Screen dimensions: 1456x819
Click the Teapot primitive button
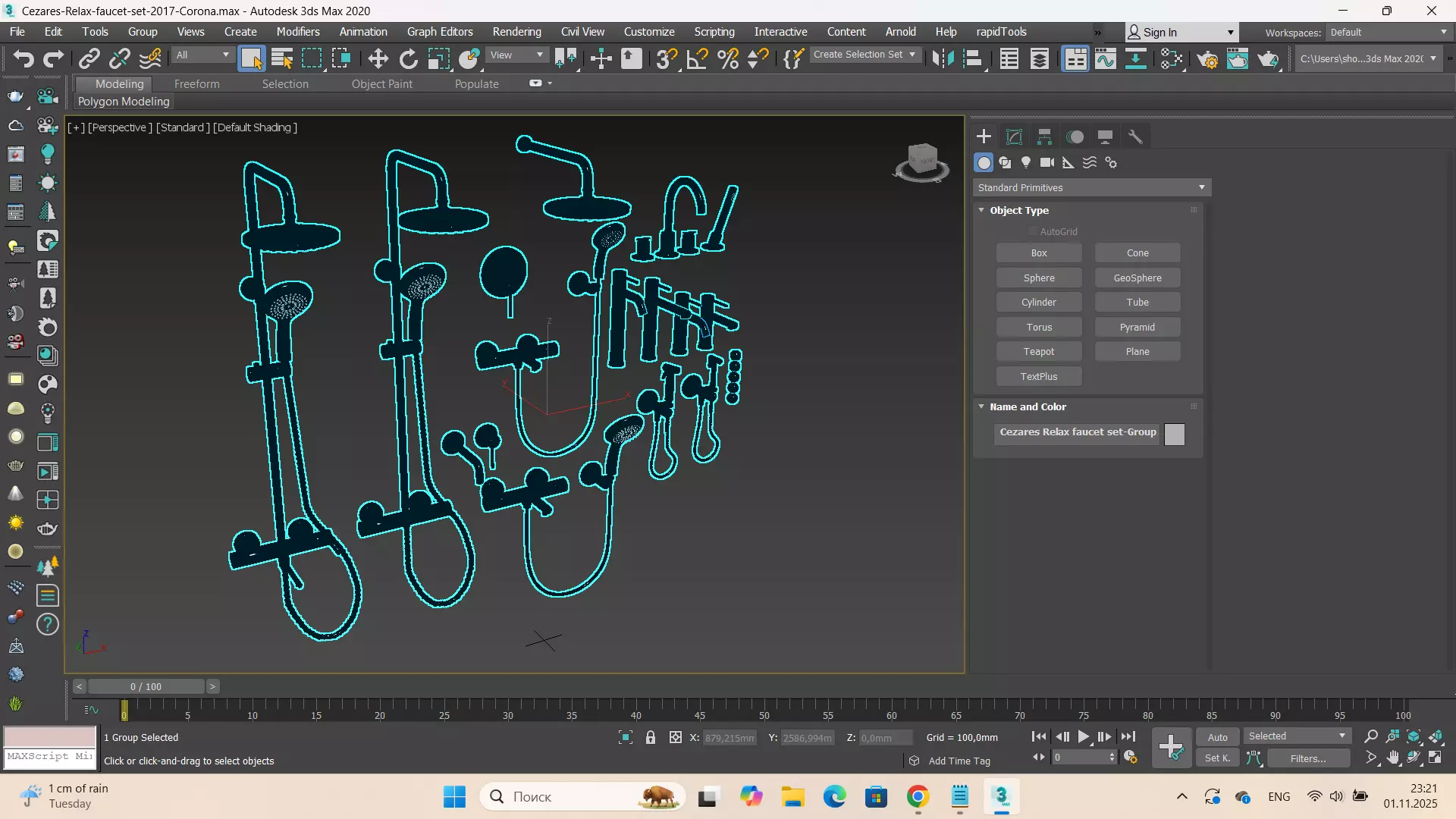coord(1038,352)
